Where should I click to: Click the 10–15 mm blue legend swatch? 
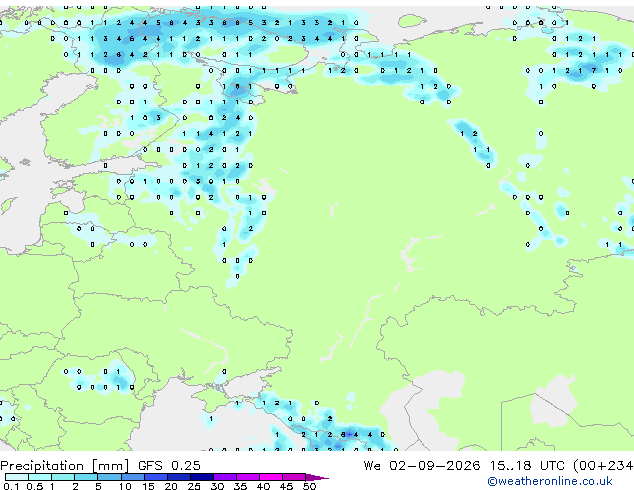tap(133, 477)
